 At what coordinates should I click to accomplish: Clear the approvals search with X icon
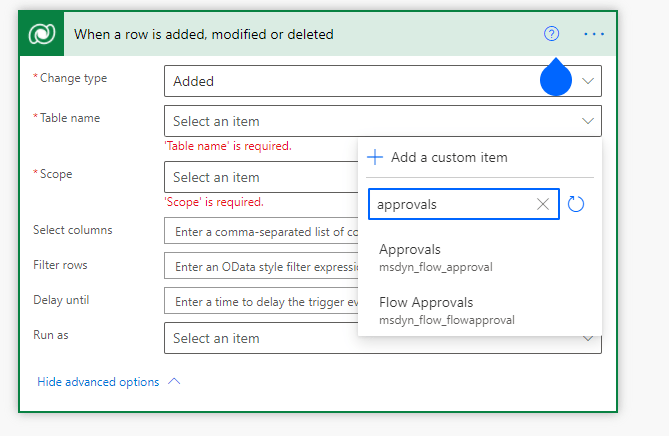tap(543, 204)
